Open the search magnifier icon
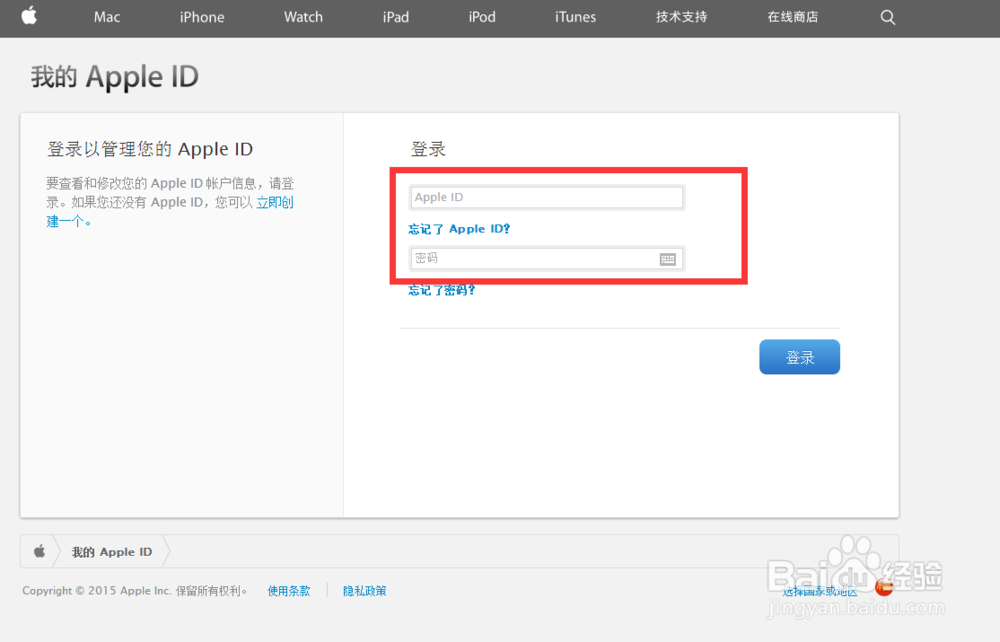Screen dimensions: 1000x642 click(x=888, y=17)
